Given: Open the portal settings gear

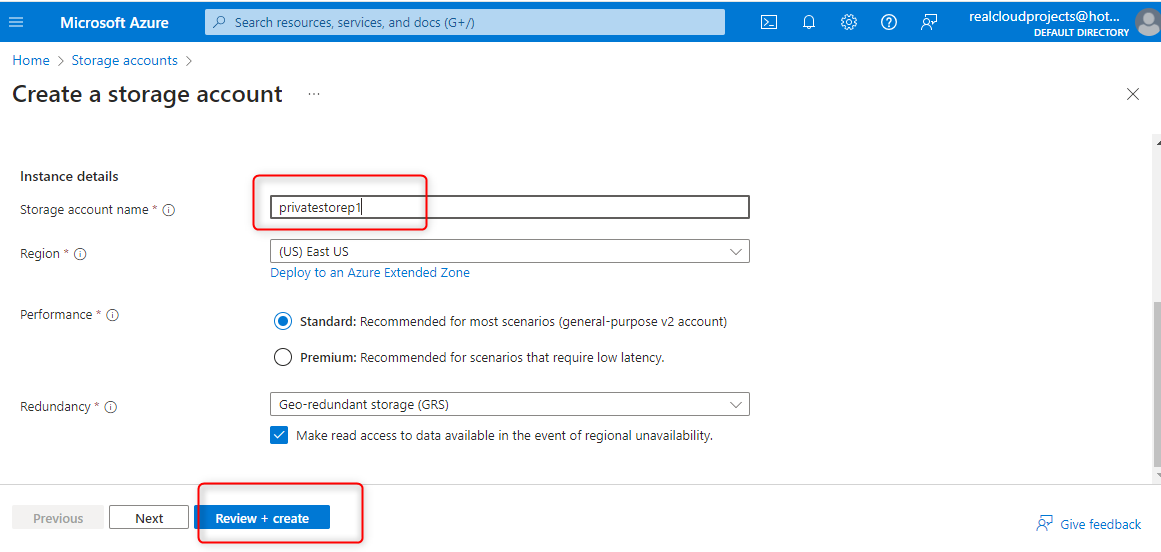Looking at the screenshot, I should [x=849, y=22].
